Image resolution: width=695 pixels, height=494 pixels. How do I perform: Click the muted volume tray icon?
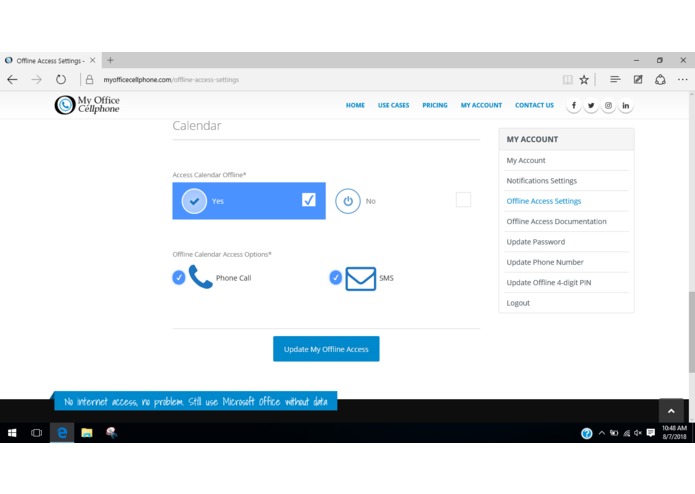(x=638, y=433)
